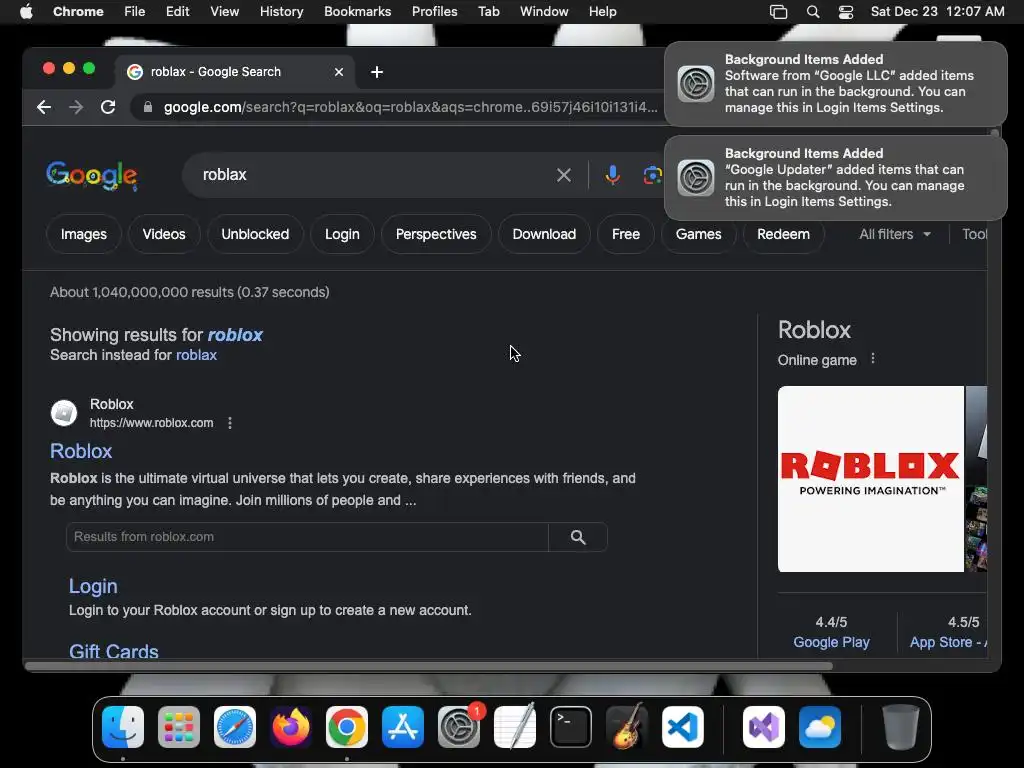Open the Roblox result title link
This screenshot has width=1024, height=768.
81,451
